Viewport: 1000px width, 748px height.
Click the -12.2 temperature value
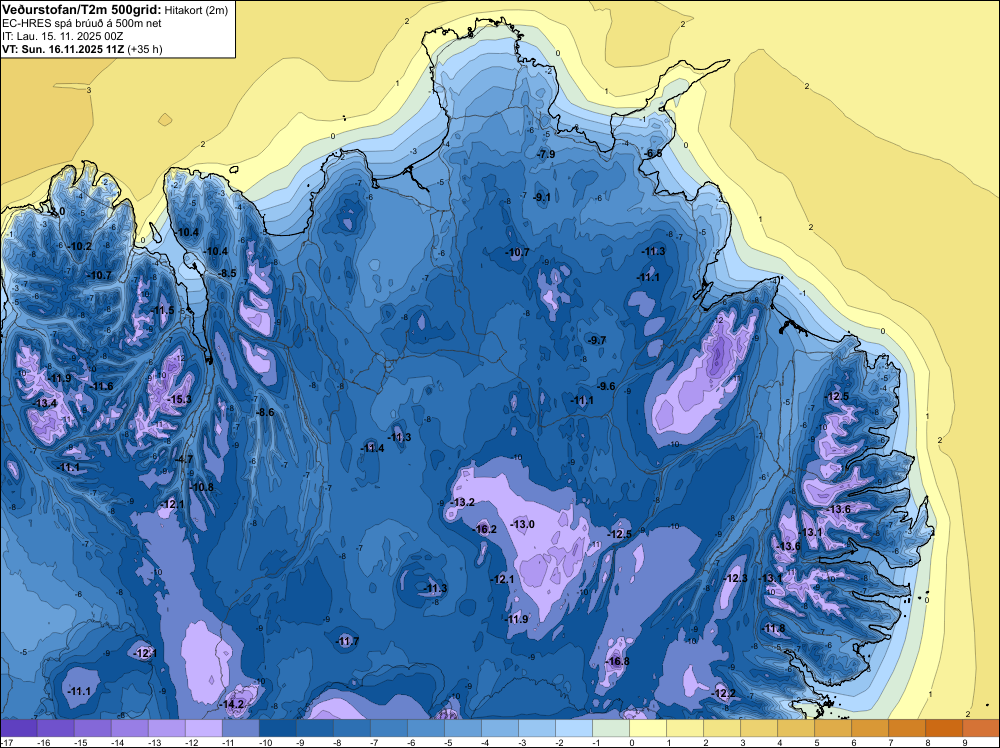click(x=724, y=693)
